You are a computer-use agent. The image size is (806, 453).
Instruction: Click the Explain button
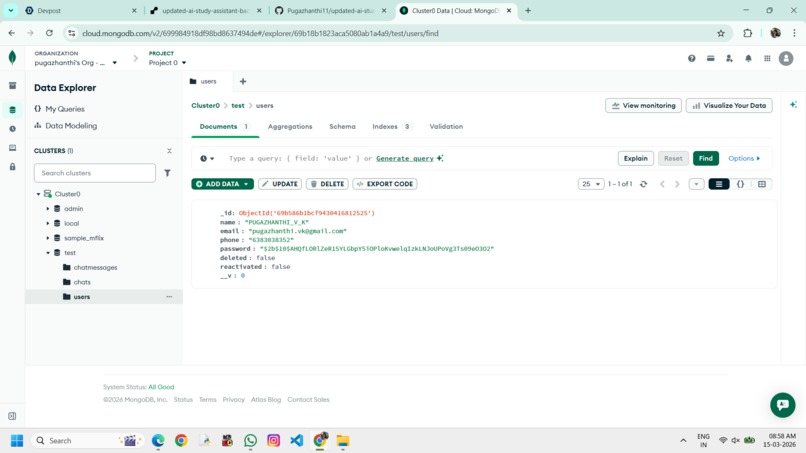(x=636, y=158)
